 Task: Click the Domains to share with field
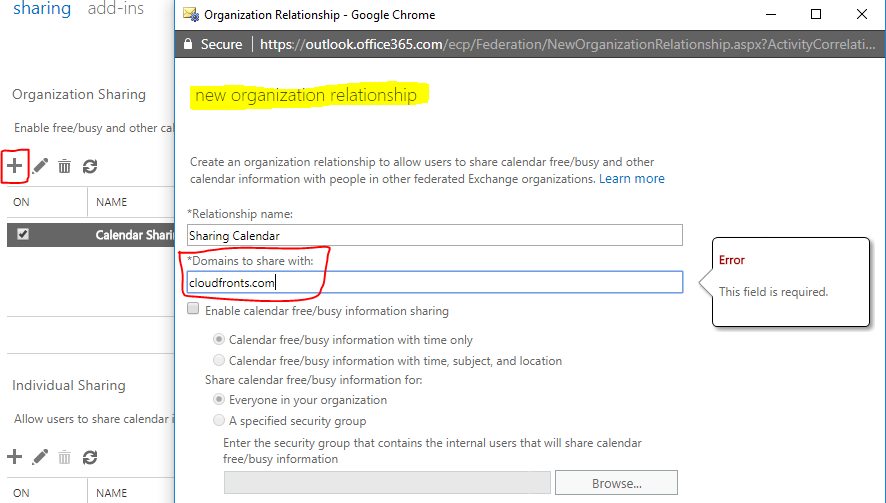point(434,283)
